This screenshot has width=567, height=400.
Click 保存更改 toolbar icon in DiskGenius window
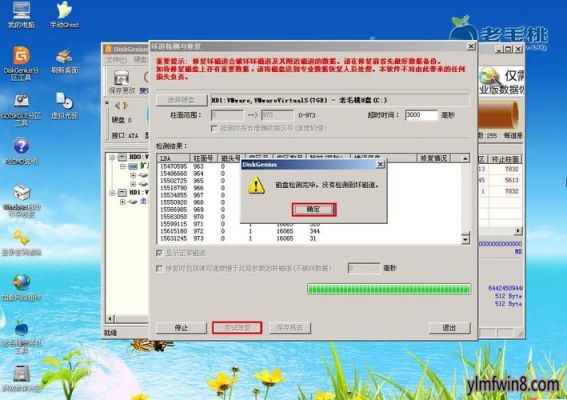pyautogui.click(x=122, y=82)
